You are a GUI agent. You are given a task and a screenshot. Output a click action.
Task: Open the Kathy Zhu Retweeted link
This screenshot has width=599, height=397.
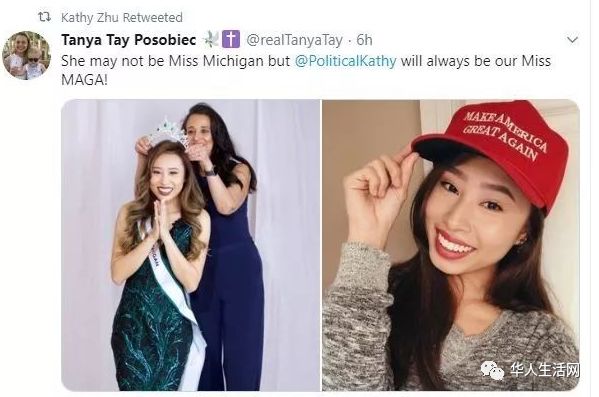[x=121, y=18]
